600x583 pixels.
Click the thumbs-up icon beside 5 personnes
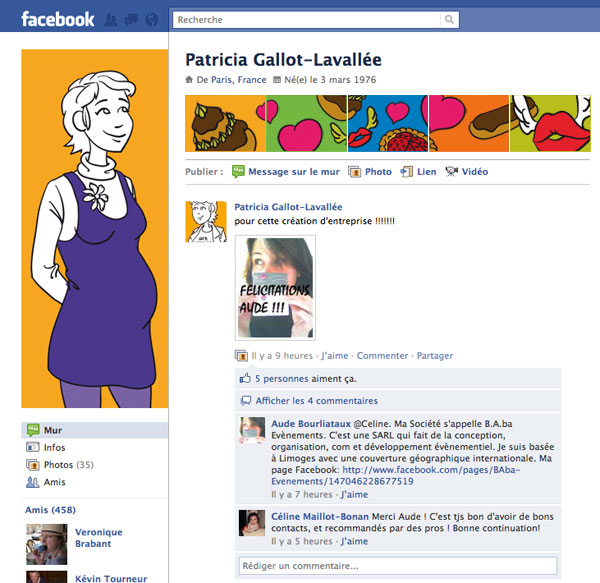coord(245,378)
